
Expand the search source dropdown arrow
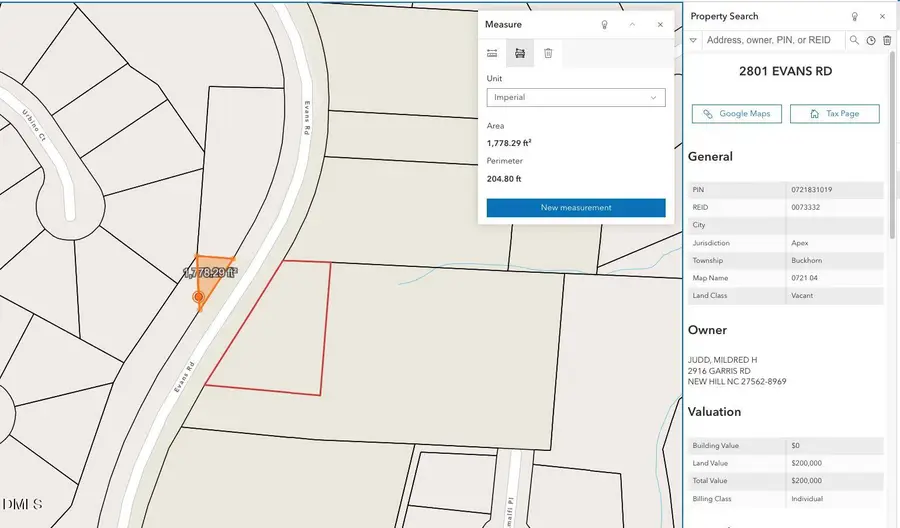[694, 41]
